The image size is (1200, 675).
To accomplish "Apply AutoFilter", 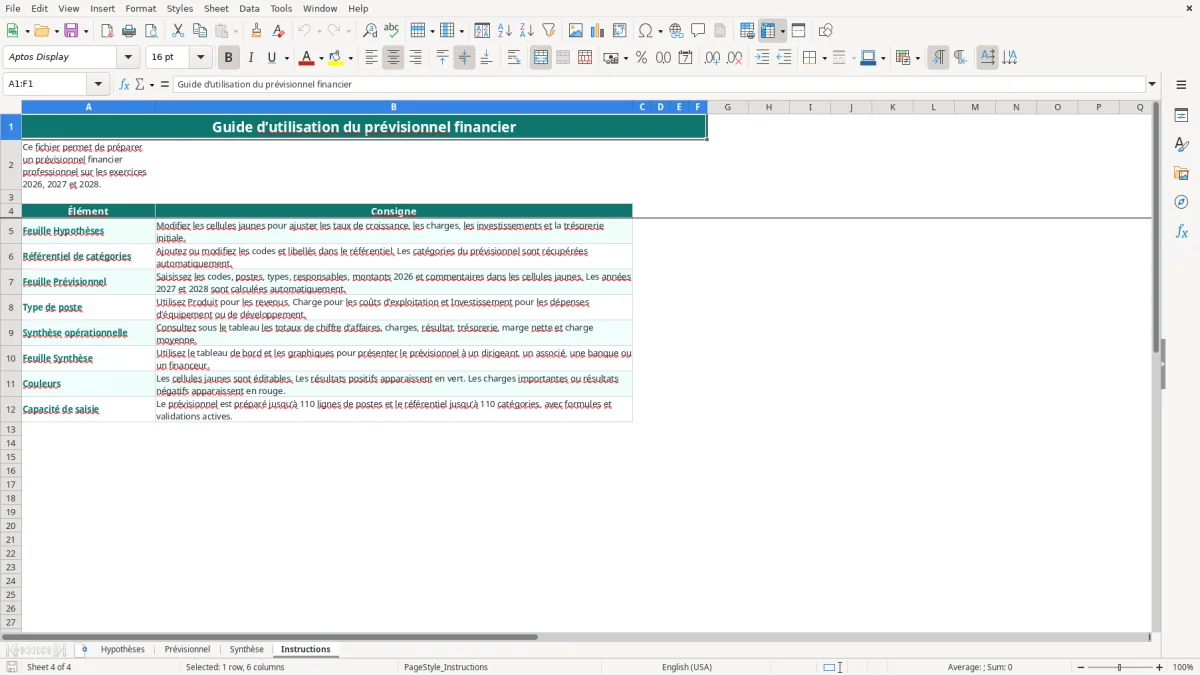I will [x=549, y=31].
